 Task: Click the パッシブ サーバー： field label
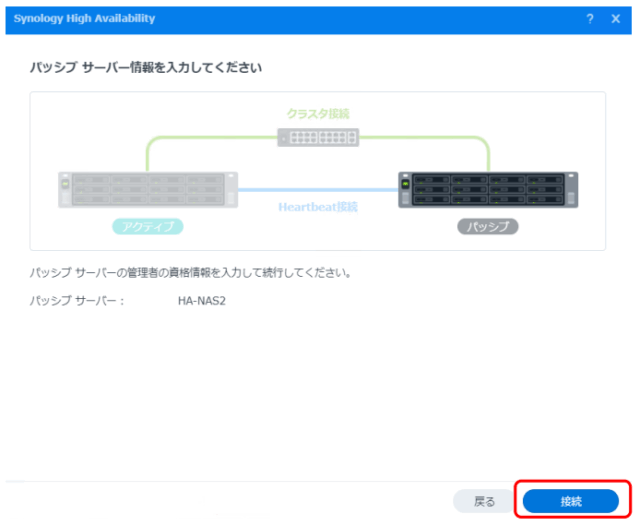click(77, 300)
